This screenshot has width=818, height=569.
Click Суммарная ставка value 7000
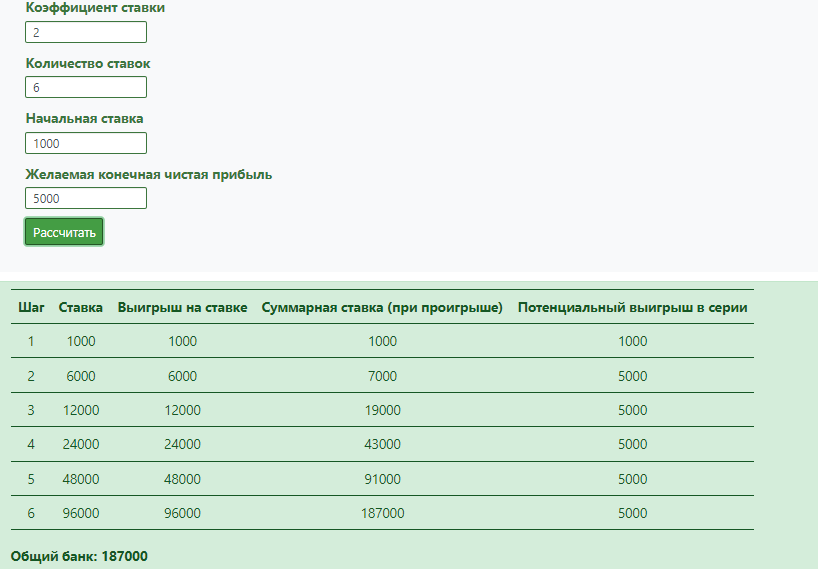(382, 376)
